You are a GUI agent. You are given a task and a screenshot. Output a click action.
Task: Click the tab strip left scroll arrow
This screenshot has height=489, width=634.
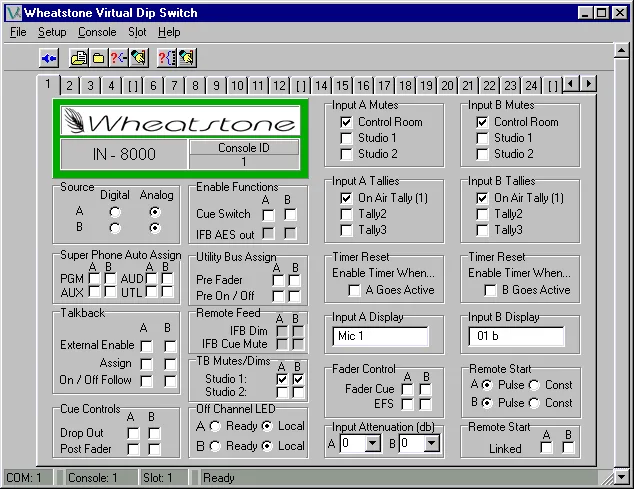[571, 84]
